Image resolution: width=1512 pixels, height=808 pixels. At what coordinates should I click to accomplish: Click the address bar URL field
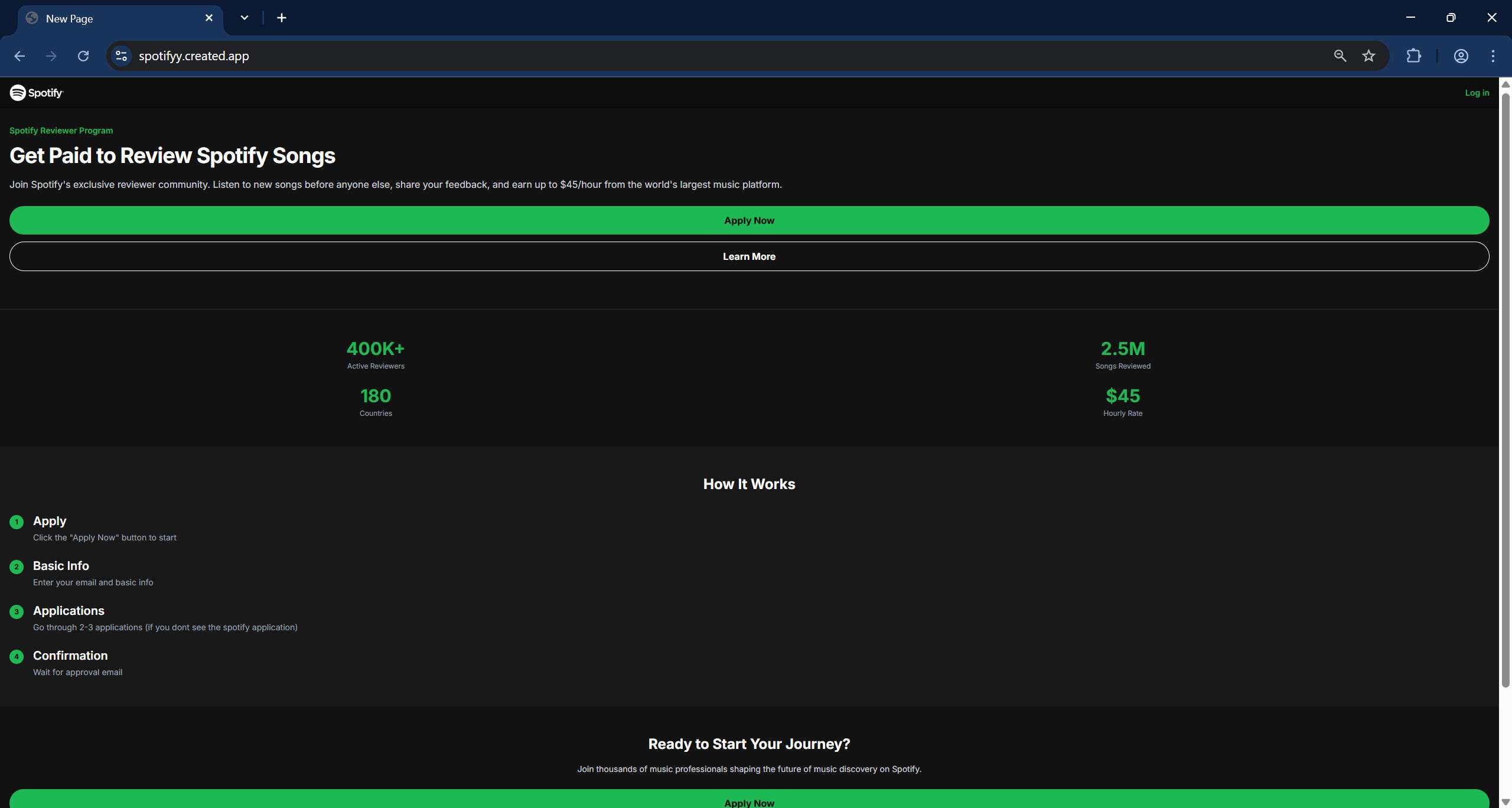[709, 56]
